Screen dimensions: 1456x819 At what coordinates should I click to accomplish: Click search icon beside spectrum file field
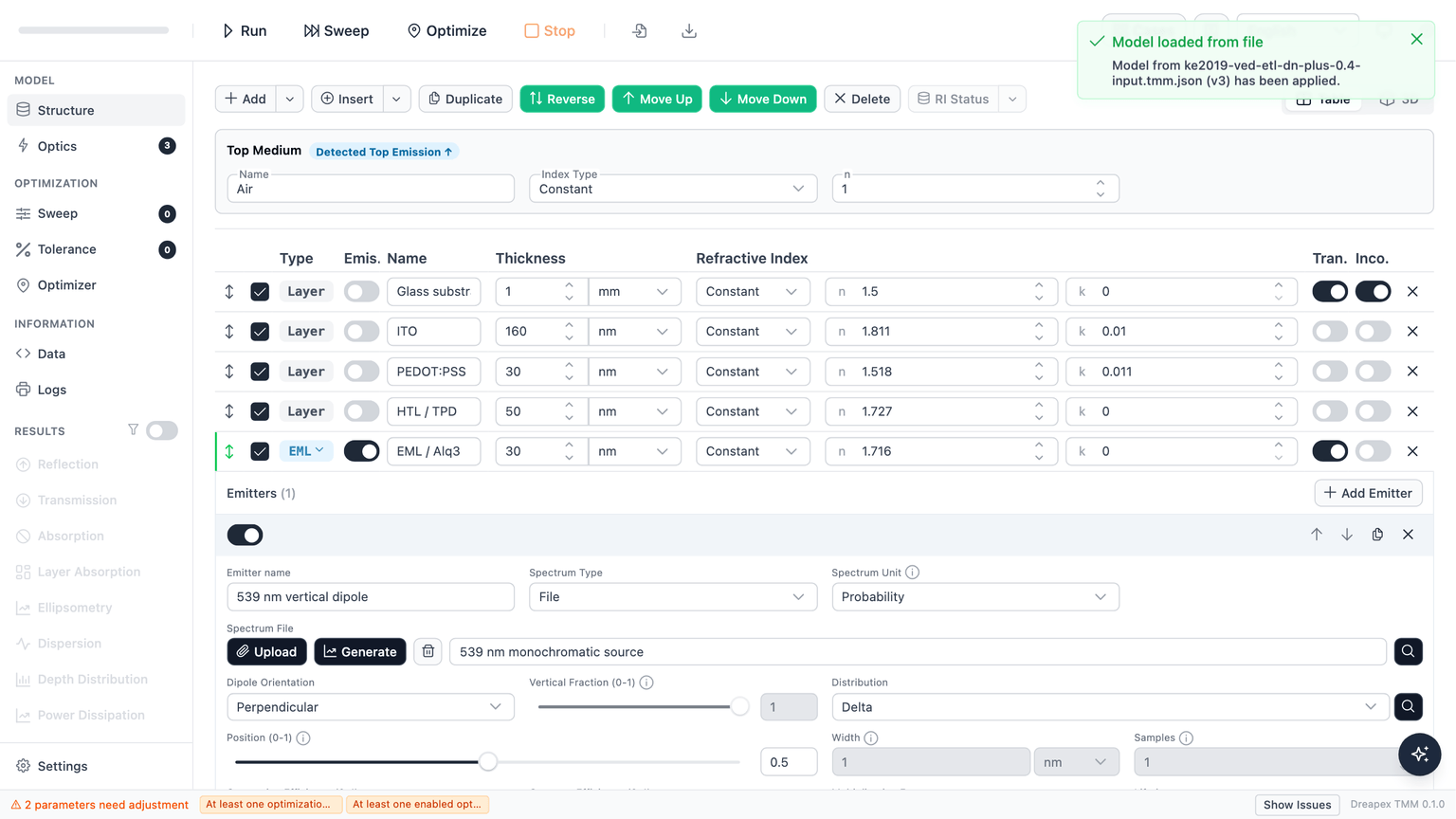point(1408,652)
